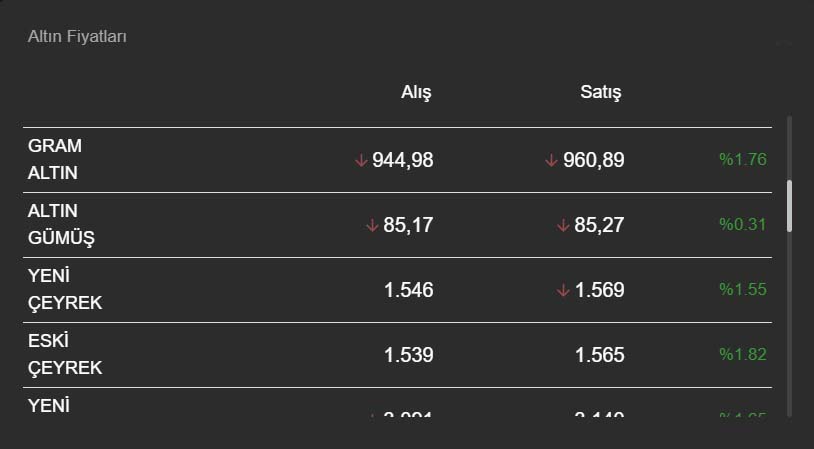Open the GRAM ALTIN row label
This screenshot has height=449, width=814.
click(x=55, y=159)
